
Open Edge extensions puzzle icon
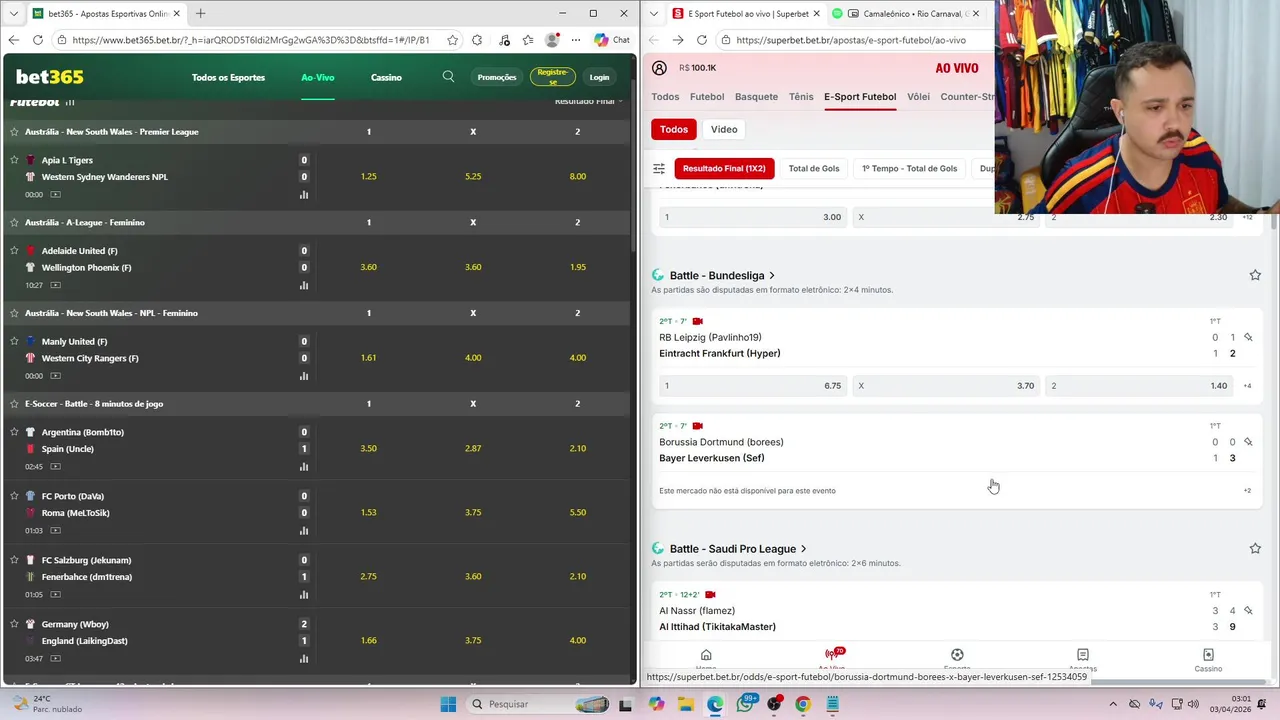pyautogui.click(x=477, y=40)
